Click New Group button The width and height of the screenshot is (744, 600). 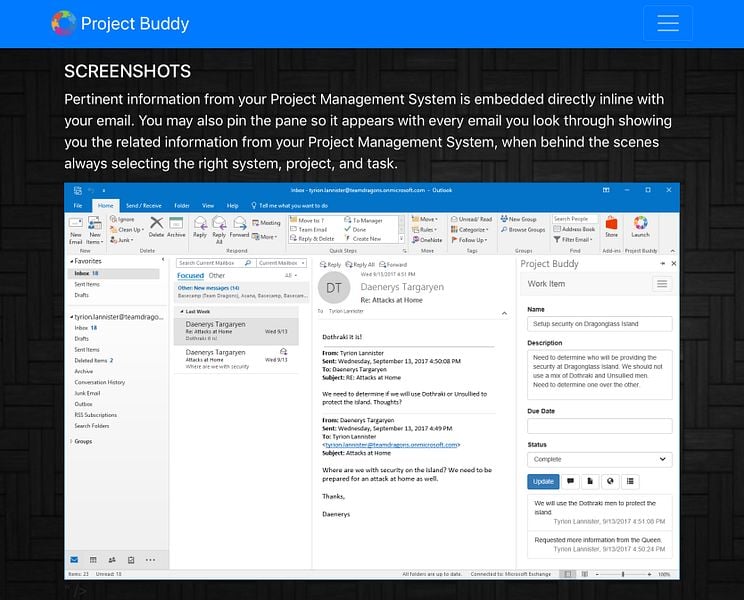518,219
